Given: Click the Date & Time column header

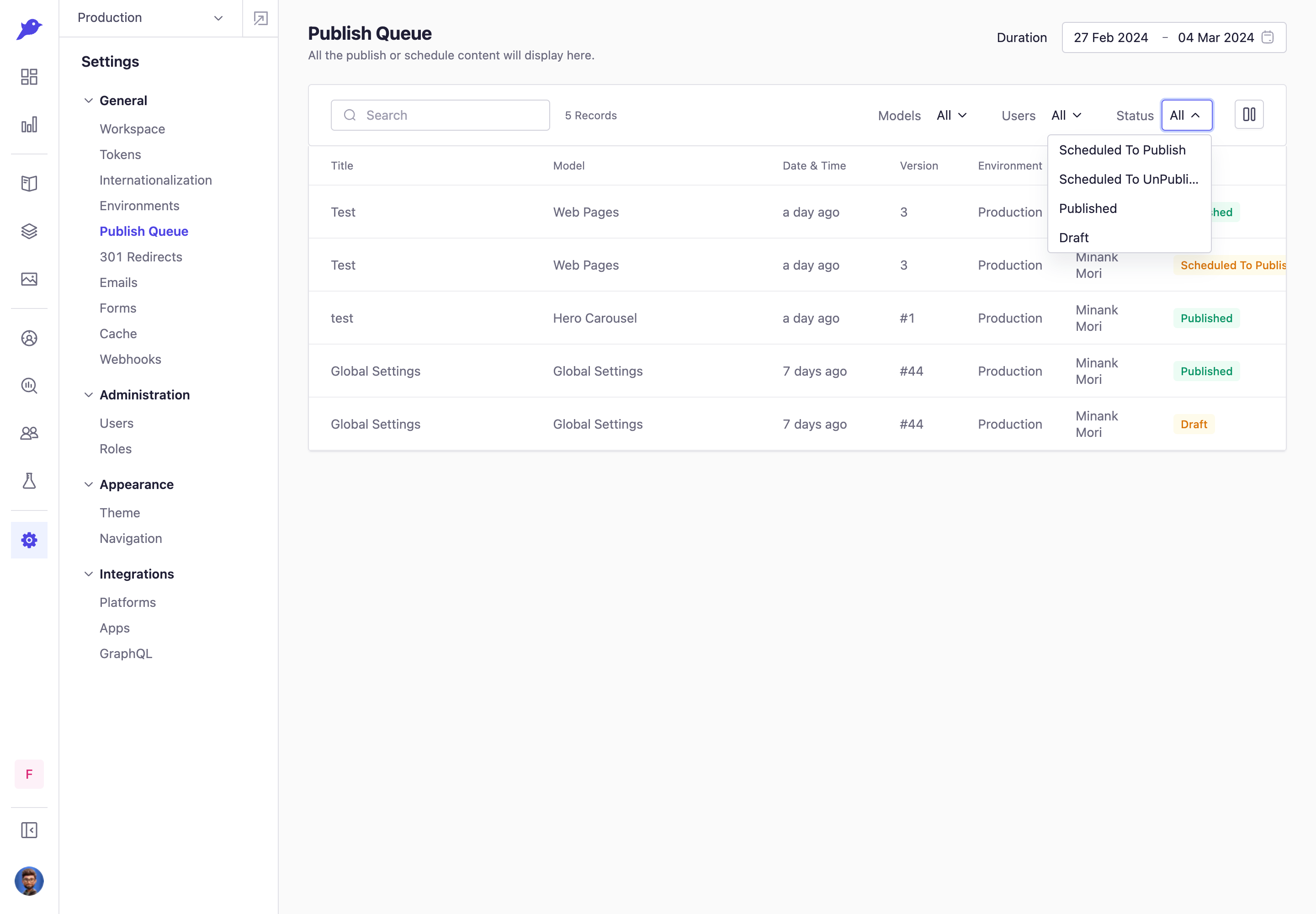Looking at the screenshot, I should pyautogui.click(x=814, y=165).
